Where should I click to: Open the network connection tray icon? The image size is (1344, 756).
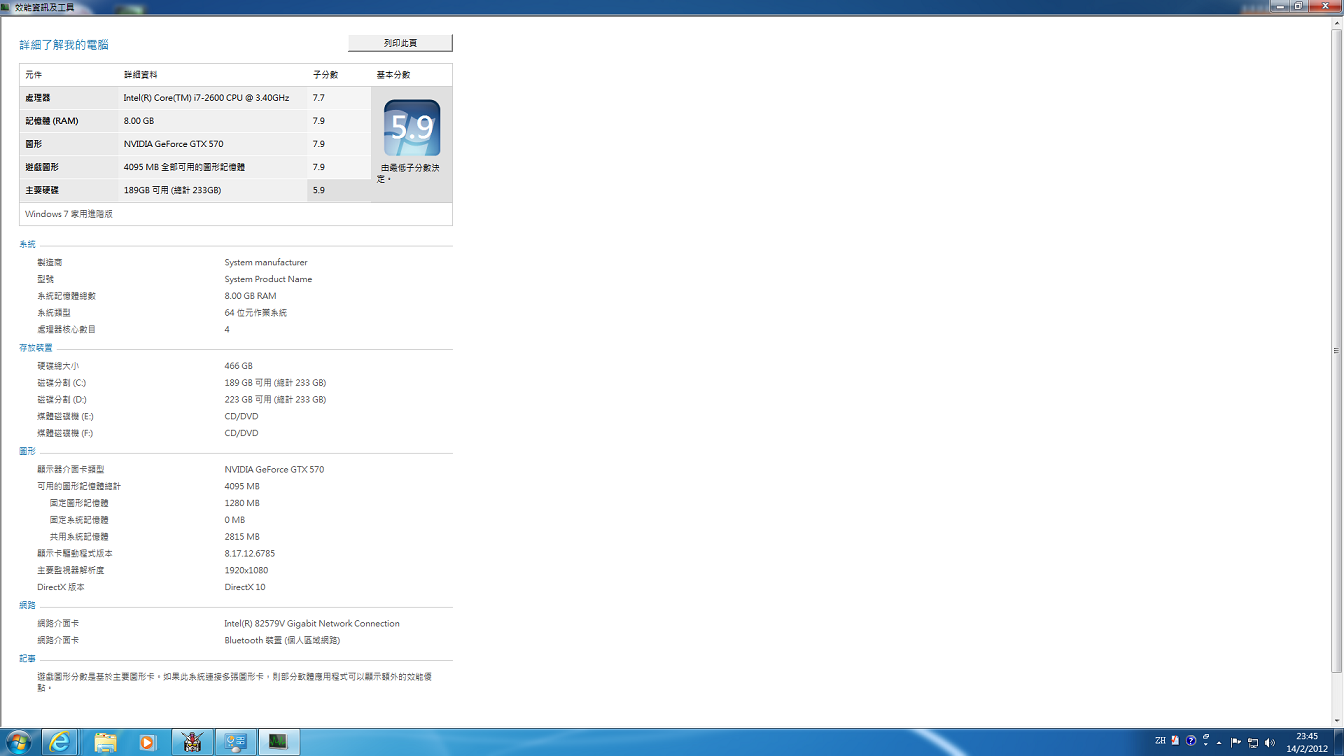pyautogui.click(x=1253, y=742)
